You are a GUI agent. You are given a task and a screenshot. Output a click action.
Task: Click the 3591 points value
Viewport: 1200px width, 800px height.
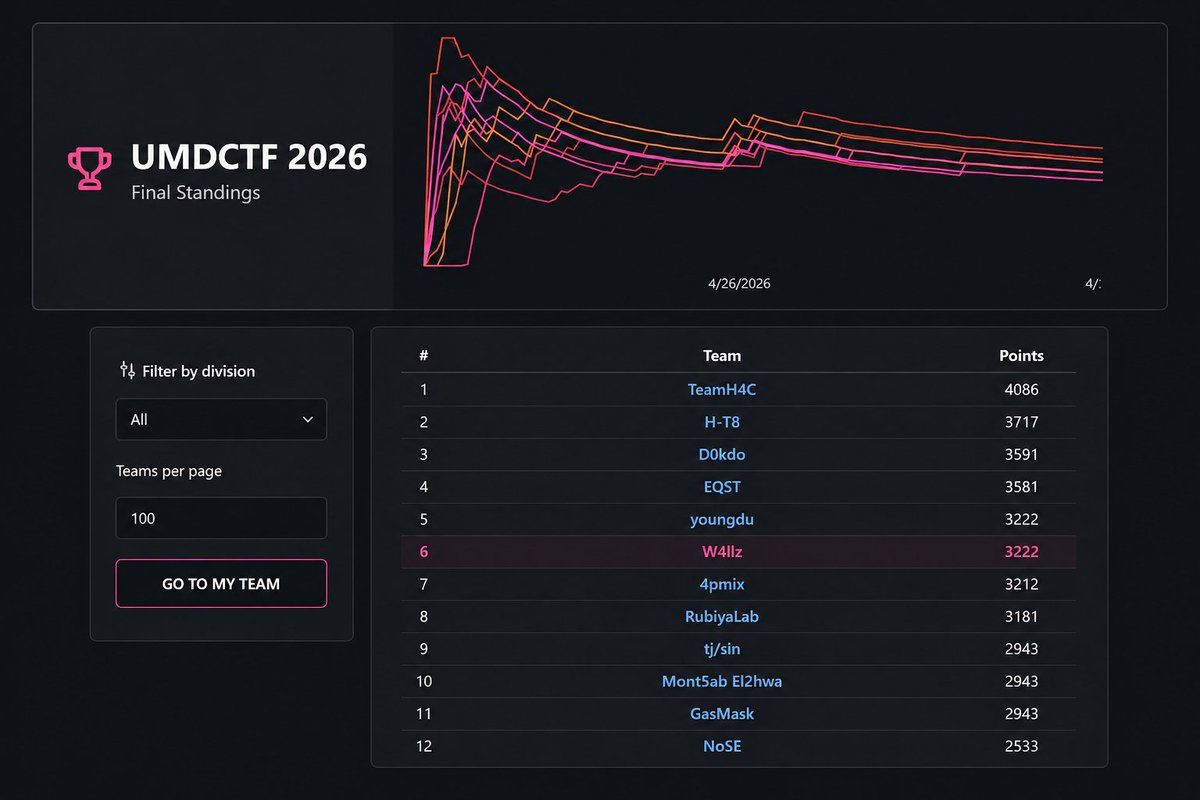pos(1021,454)
